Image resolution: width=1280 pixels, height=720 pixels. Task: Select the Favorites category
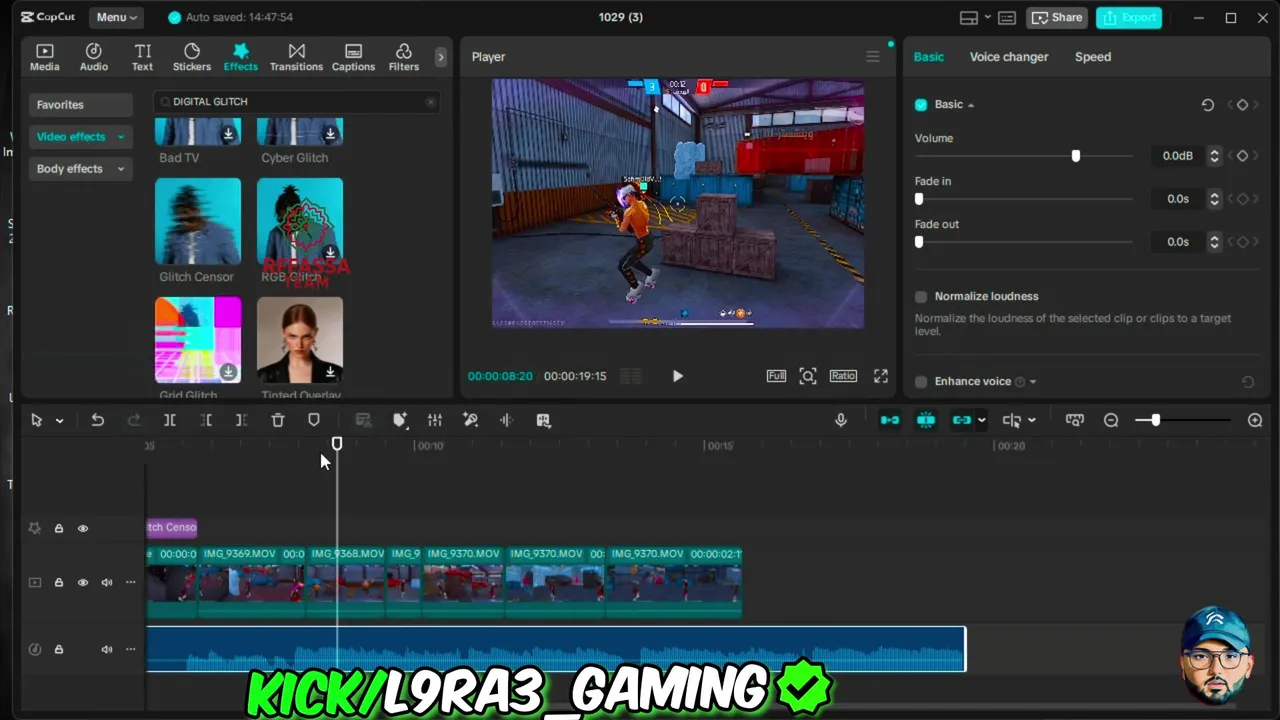(80, 105)
